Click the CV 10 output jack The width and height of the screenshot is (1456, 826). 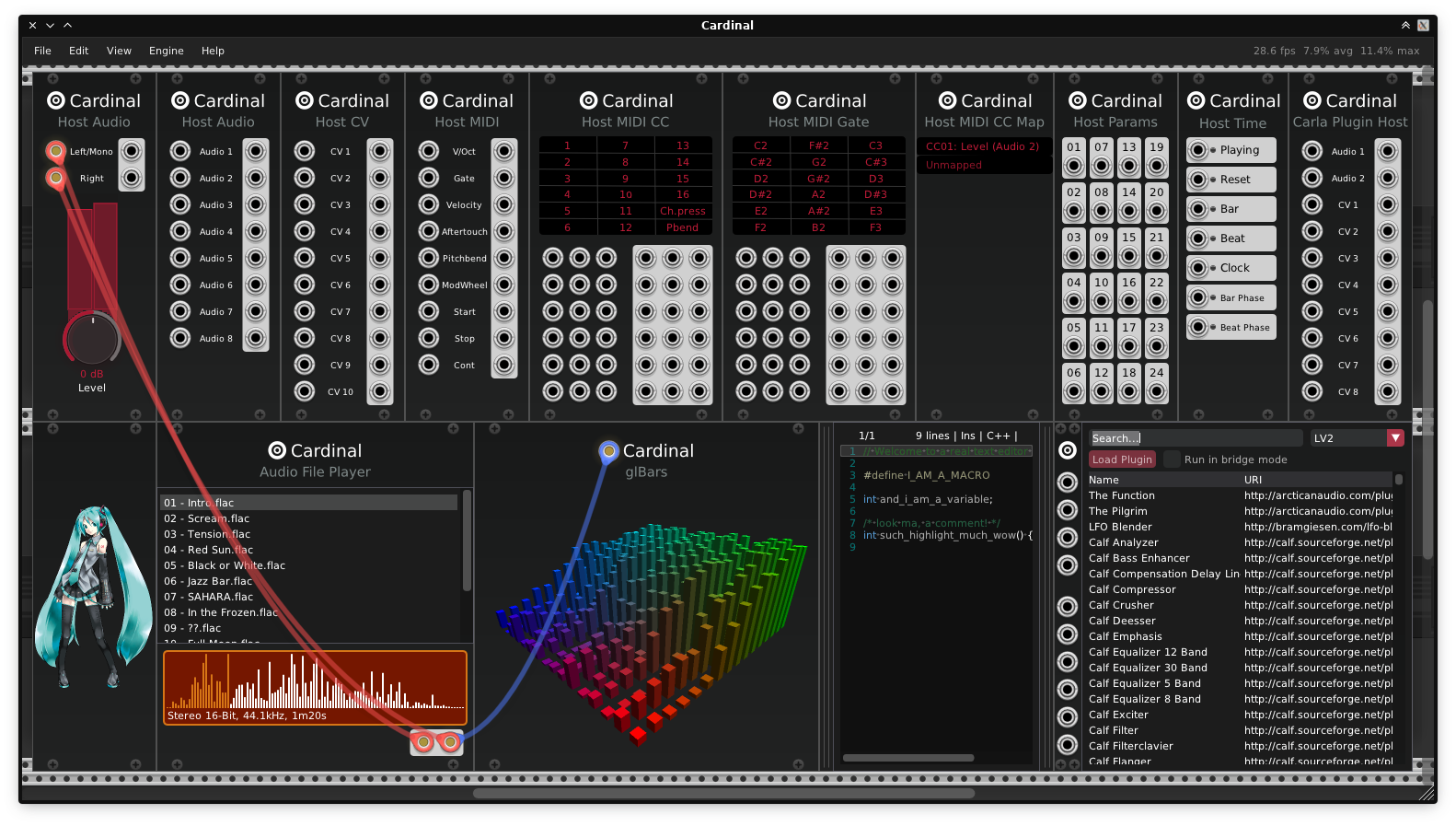(380, 390)
